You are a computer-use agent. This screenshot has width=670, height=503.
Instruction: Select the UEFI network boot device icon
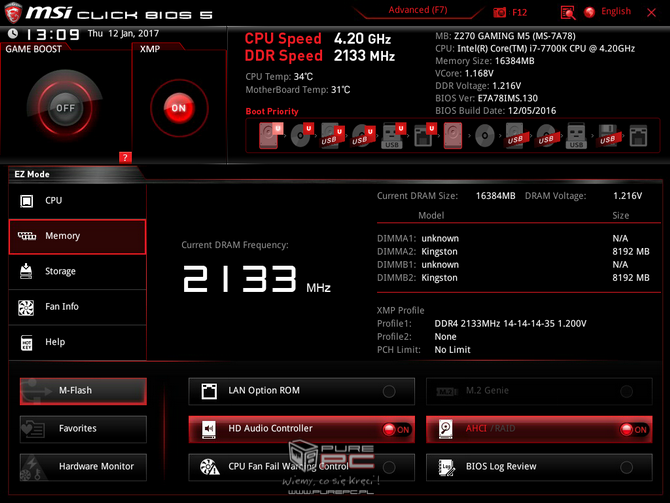(424, 135)
